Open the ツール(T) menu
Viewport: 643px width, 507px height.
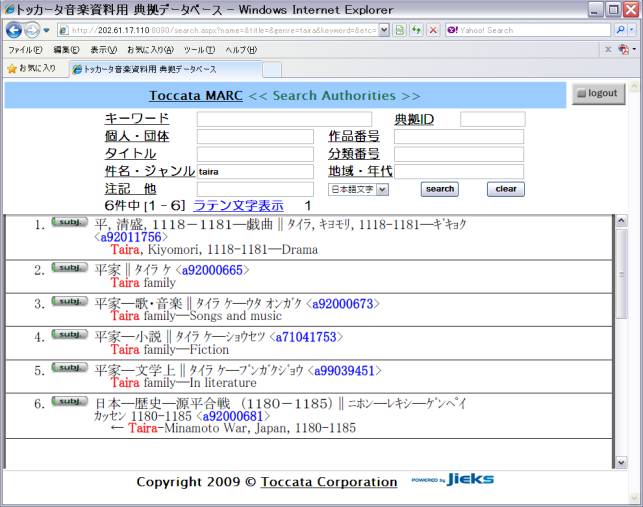(x=199, y=50)
